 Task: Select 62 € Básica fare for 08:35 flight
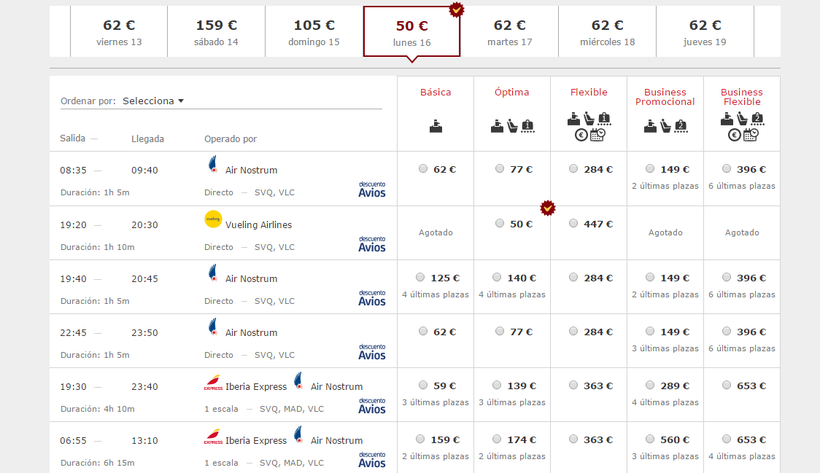(x=424, y=169)
